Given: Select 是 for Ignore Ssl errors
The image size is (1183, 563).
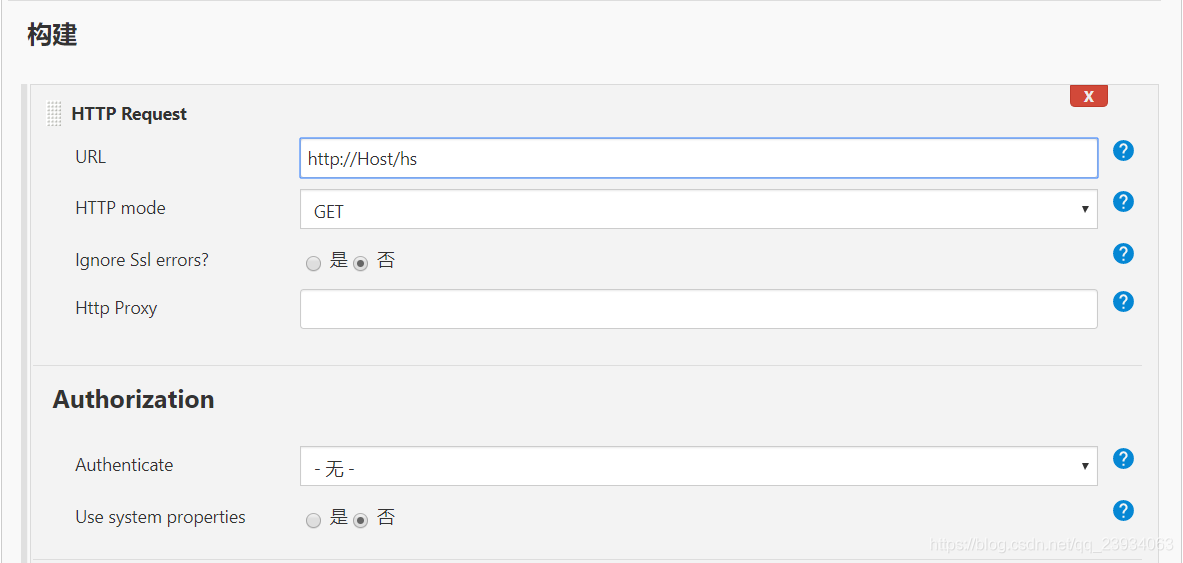Looking at the screenshot, I should pyautogui.click(x=313, y=263).
